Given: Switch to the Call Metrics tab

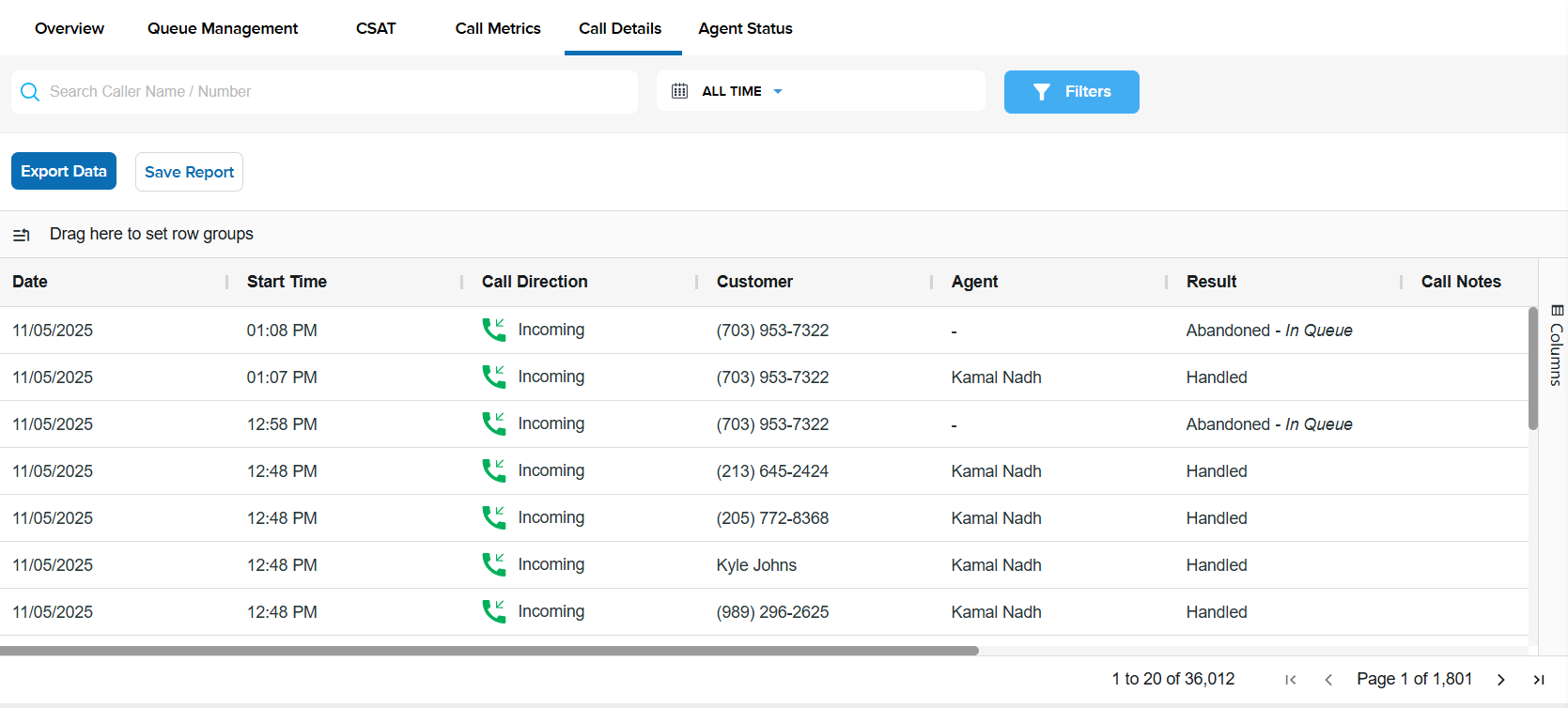Looking at the screenshot, I should pyautogui.click(x=498, y=28).
